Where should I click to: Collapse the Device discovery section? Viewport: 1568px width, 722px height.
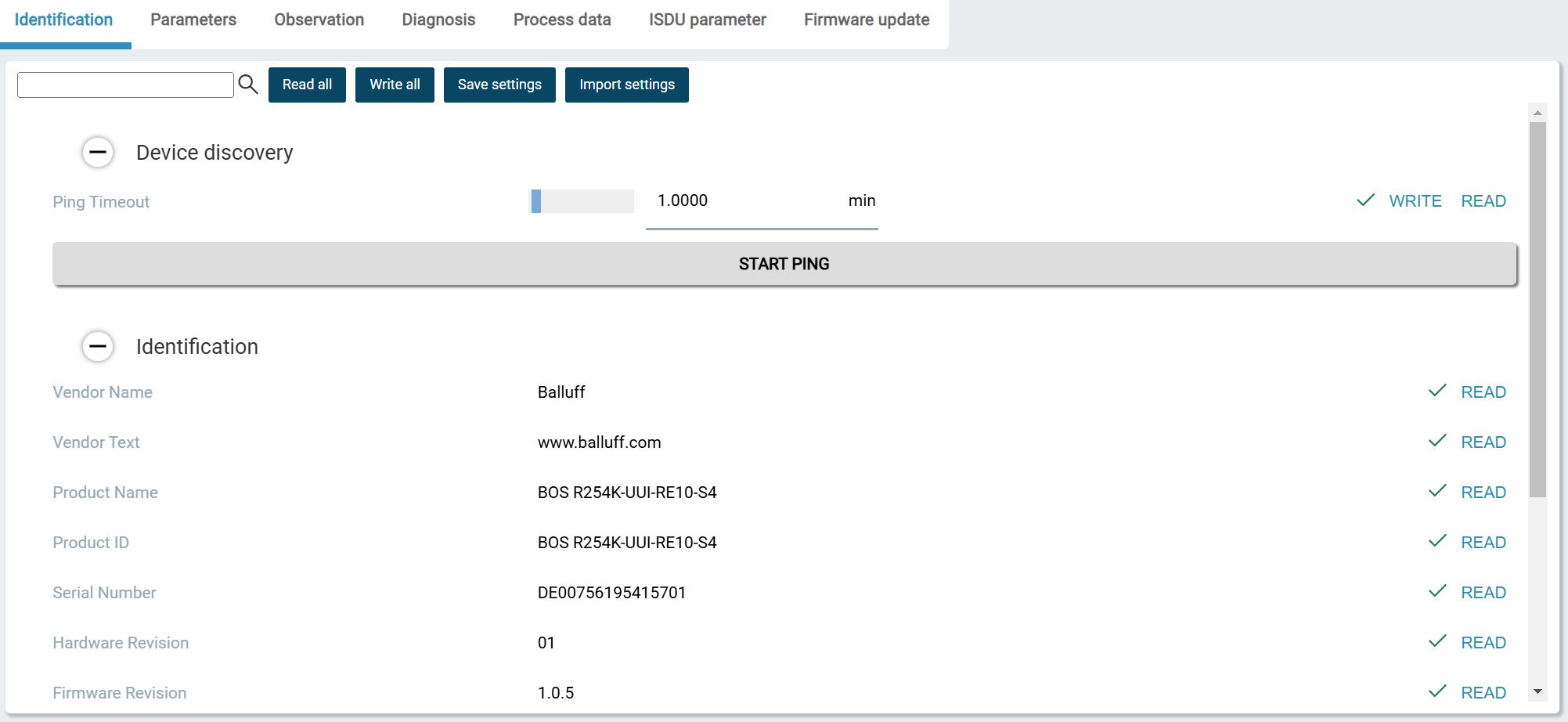pos(98,152)
